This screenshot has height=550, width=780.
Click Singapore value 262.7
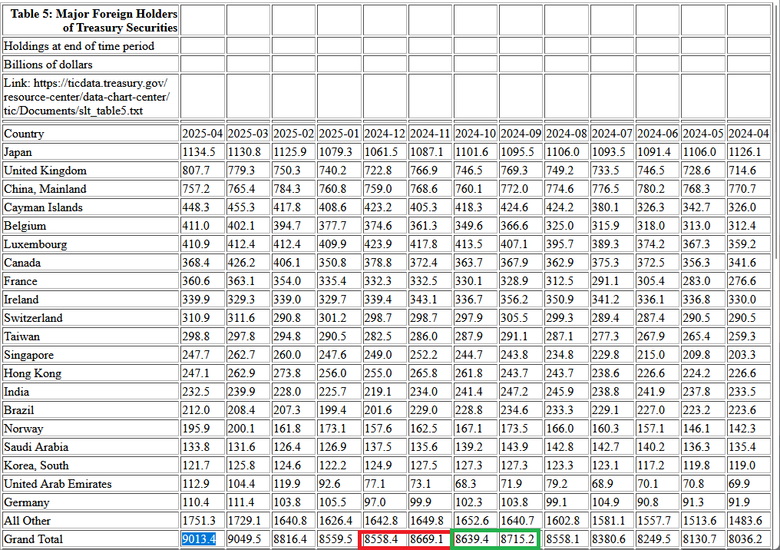pyautogui.click(x=242, y=355)
